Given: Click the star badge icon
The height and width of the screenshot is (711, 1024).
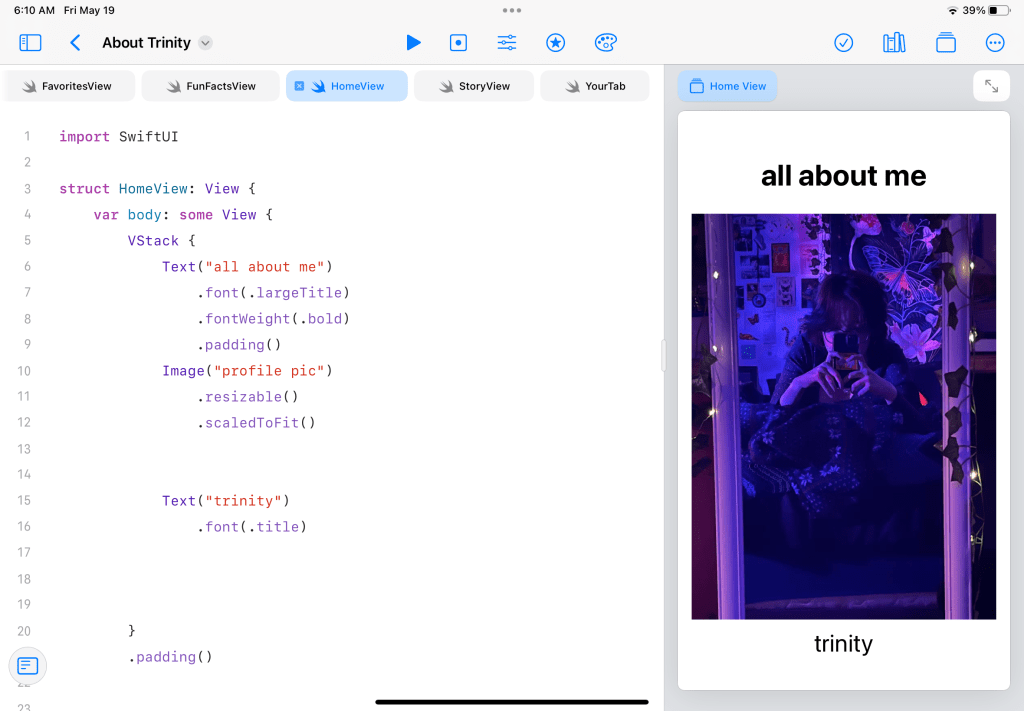Looking at the screenshot, I should (556, 43).
